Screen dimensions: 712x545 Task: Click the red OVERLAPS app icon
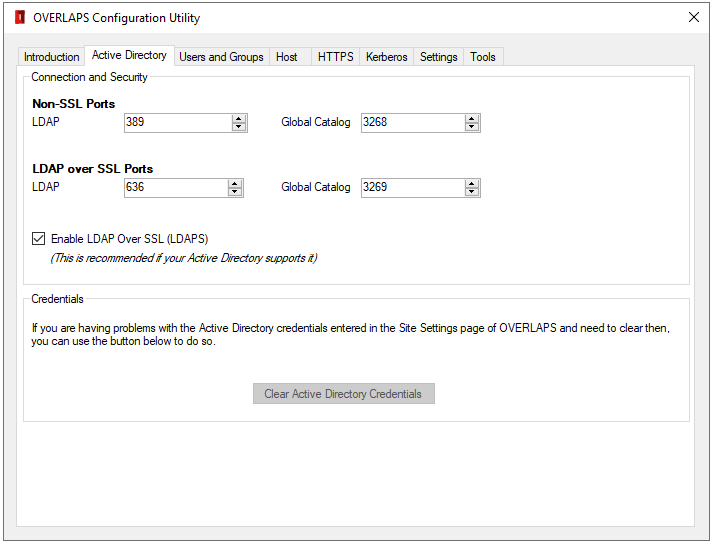[20, 17]
